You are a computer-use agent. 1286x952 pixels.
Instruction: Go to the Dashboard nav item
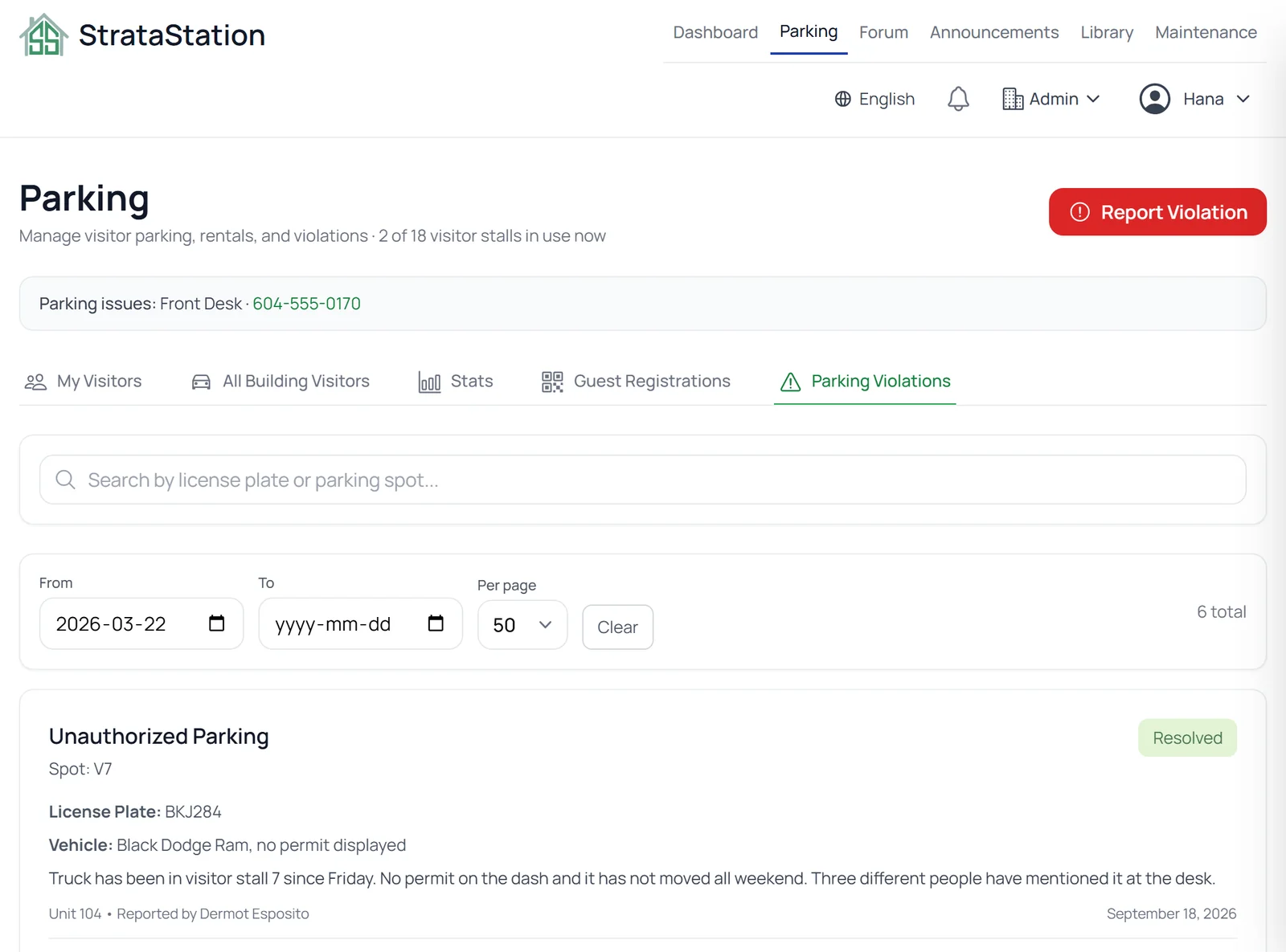click(715, 32)
